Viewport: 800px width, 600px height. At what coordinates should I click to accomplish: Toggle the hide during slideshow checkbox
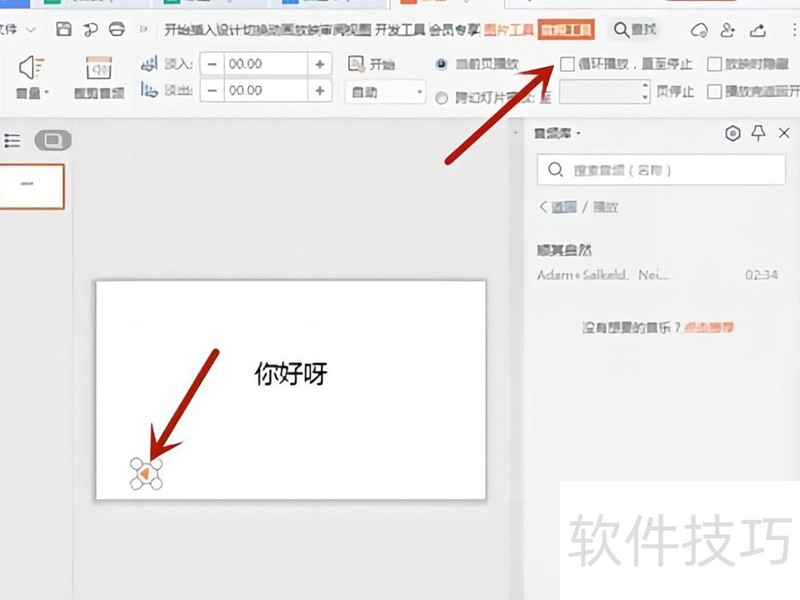(714, 64)
